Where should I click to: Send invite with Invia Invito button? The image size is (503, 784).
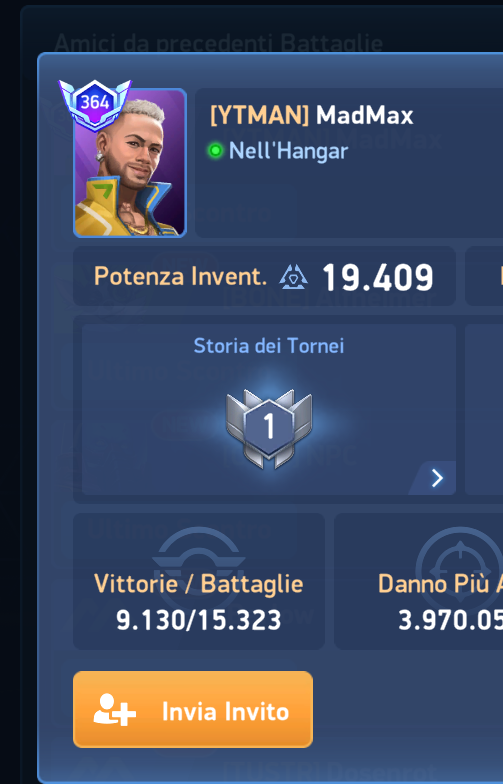[193, 710]
